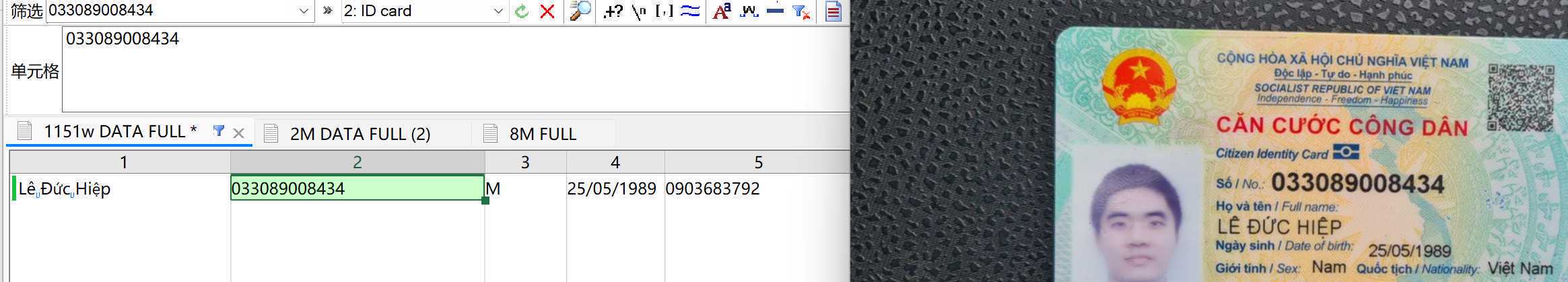Select the cell 'Lê Đức Hiệp'
Image resolution: width=1568 pixels, height=282 pixels.
click(x=121, y=188)
